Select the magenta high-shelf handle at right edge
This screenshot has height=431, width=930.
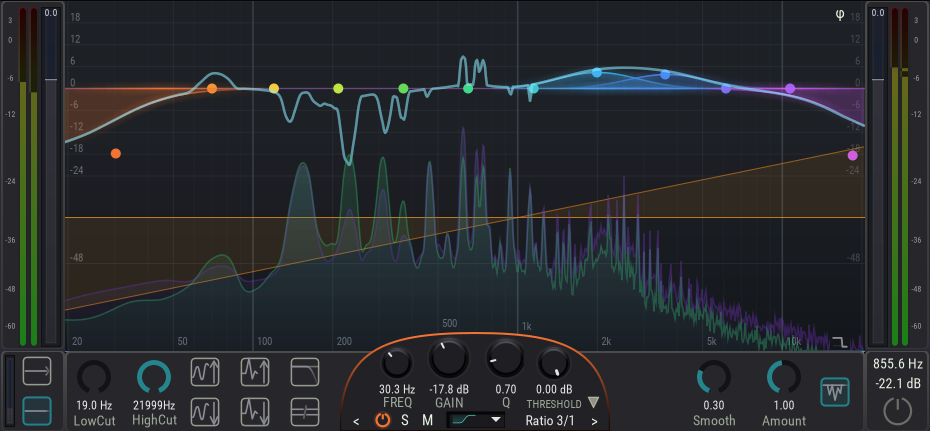853,156
